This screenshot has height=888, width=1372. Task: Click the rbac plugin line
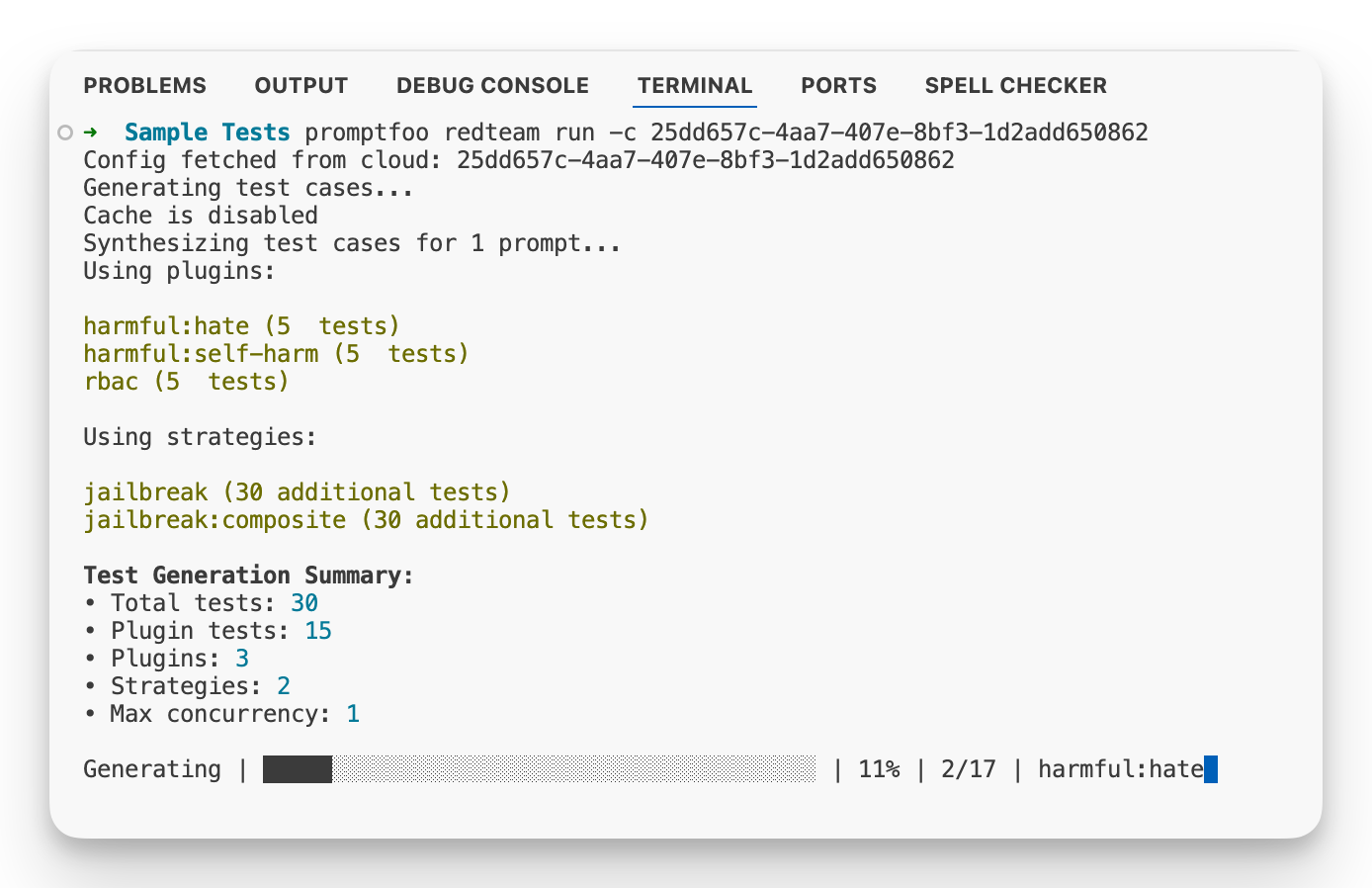point(187,381)
